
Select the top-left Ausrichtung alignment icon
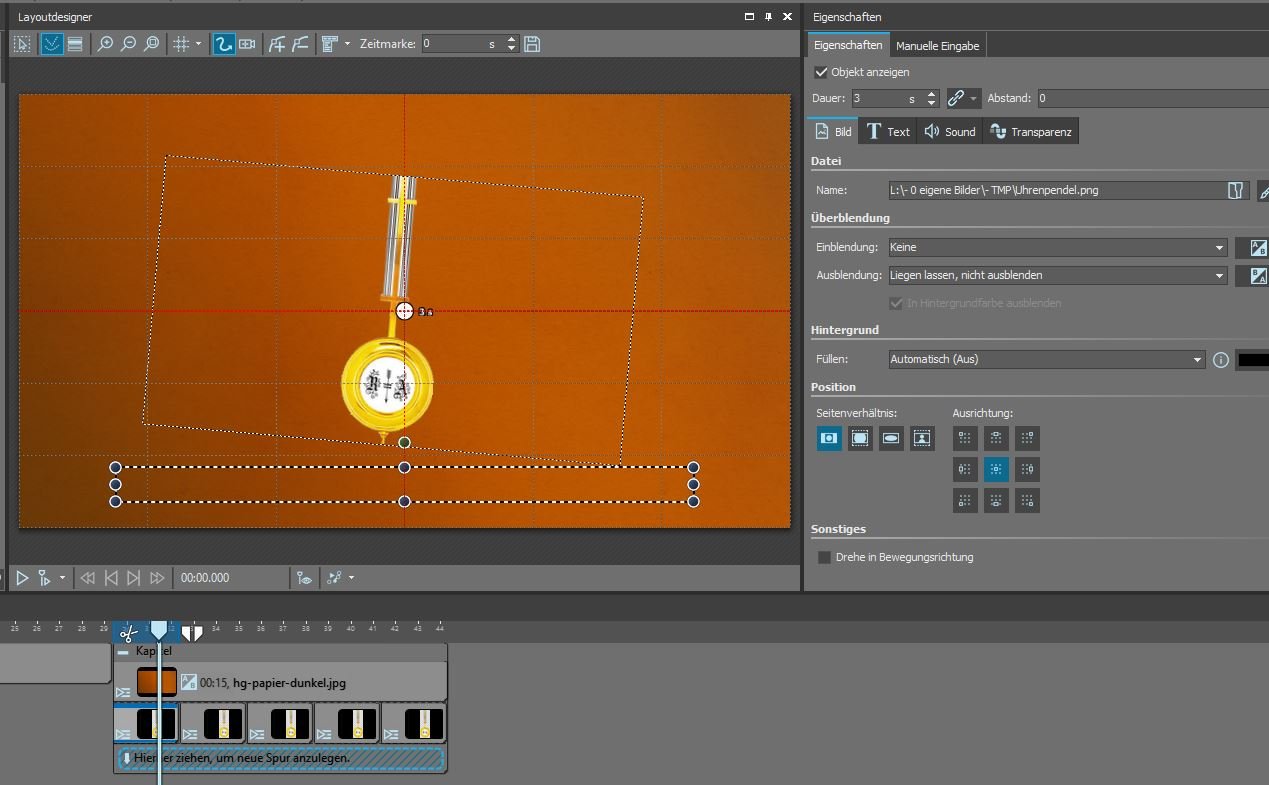coord(965,438)
